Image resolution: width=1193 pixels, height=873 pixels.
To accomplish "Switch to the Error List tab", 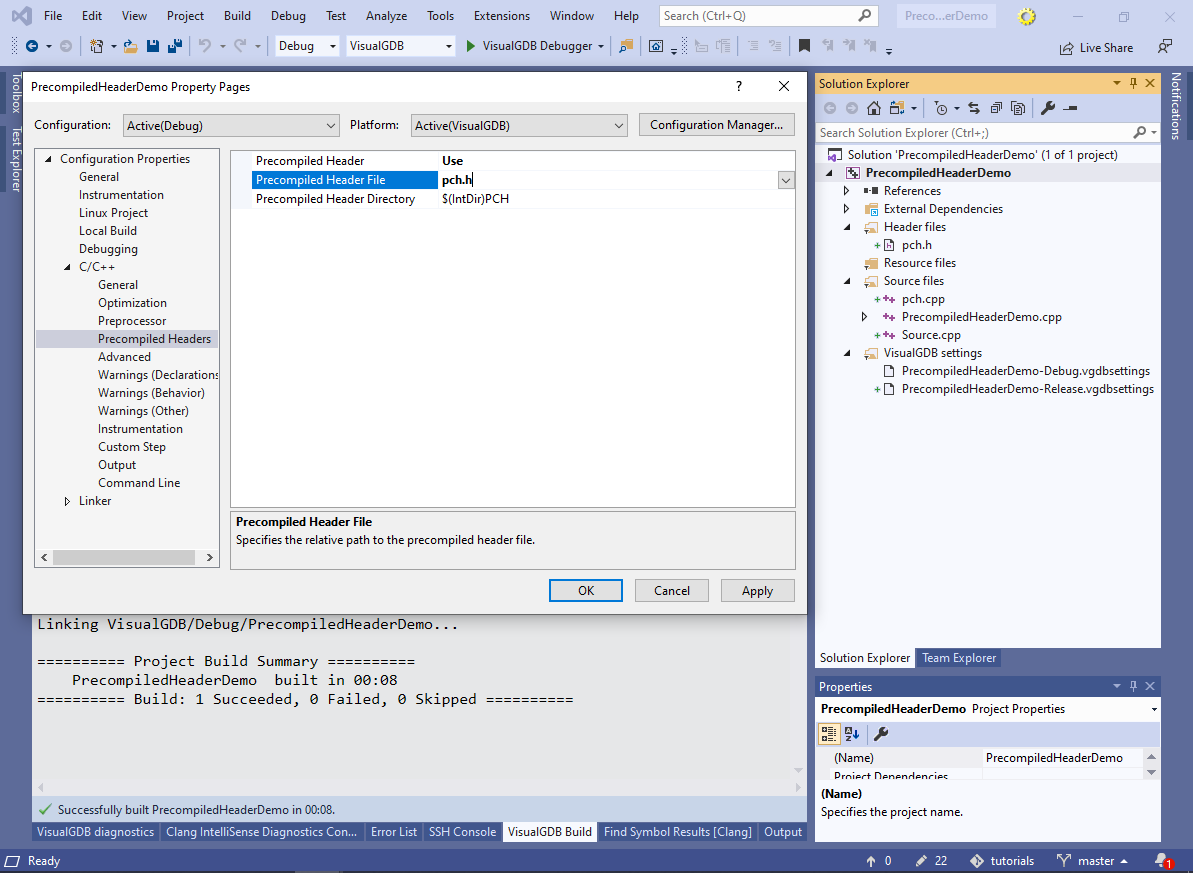I will point(393,832).
